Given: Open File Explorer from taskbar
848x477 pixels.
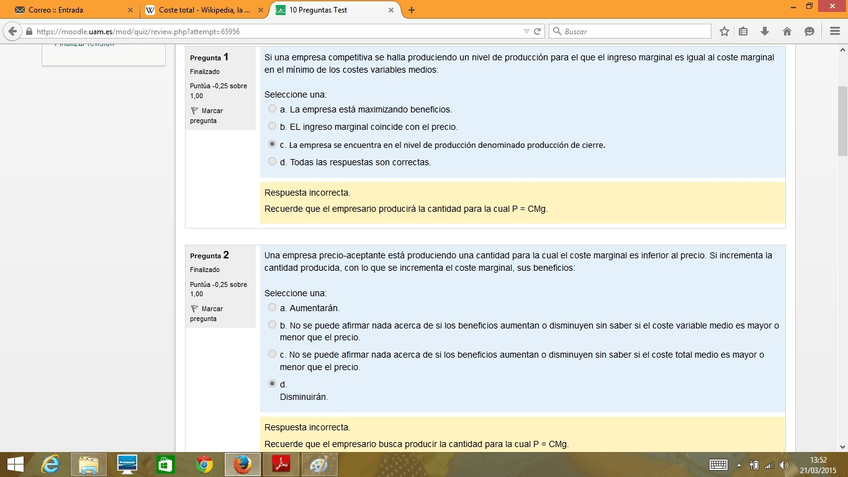Looking at the screenshot, I should tap(89, 465).
